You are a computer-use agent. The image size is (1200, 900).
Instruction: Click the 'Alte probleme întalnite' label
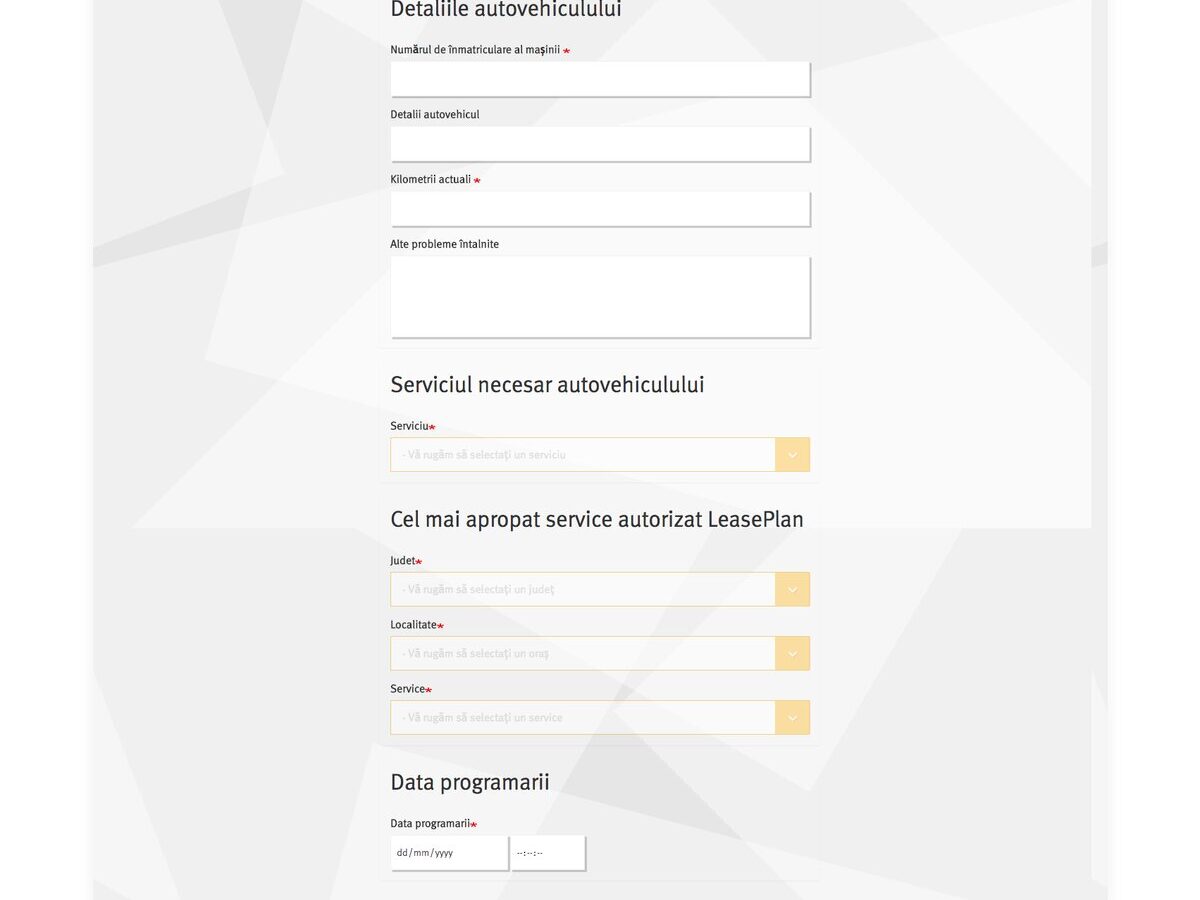(x=444, y=244)
